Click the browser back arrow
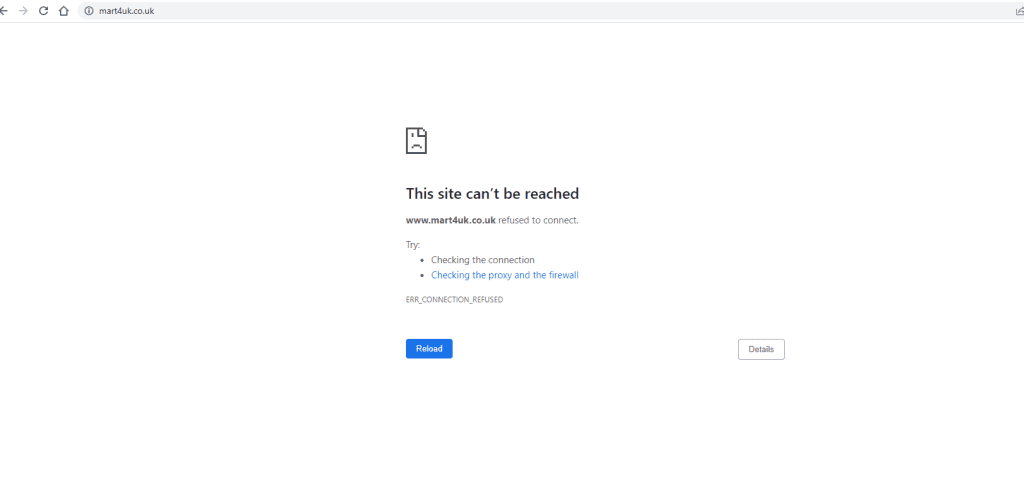1024x503 pixels. click(5, 11)
